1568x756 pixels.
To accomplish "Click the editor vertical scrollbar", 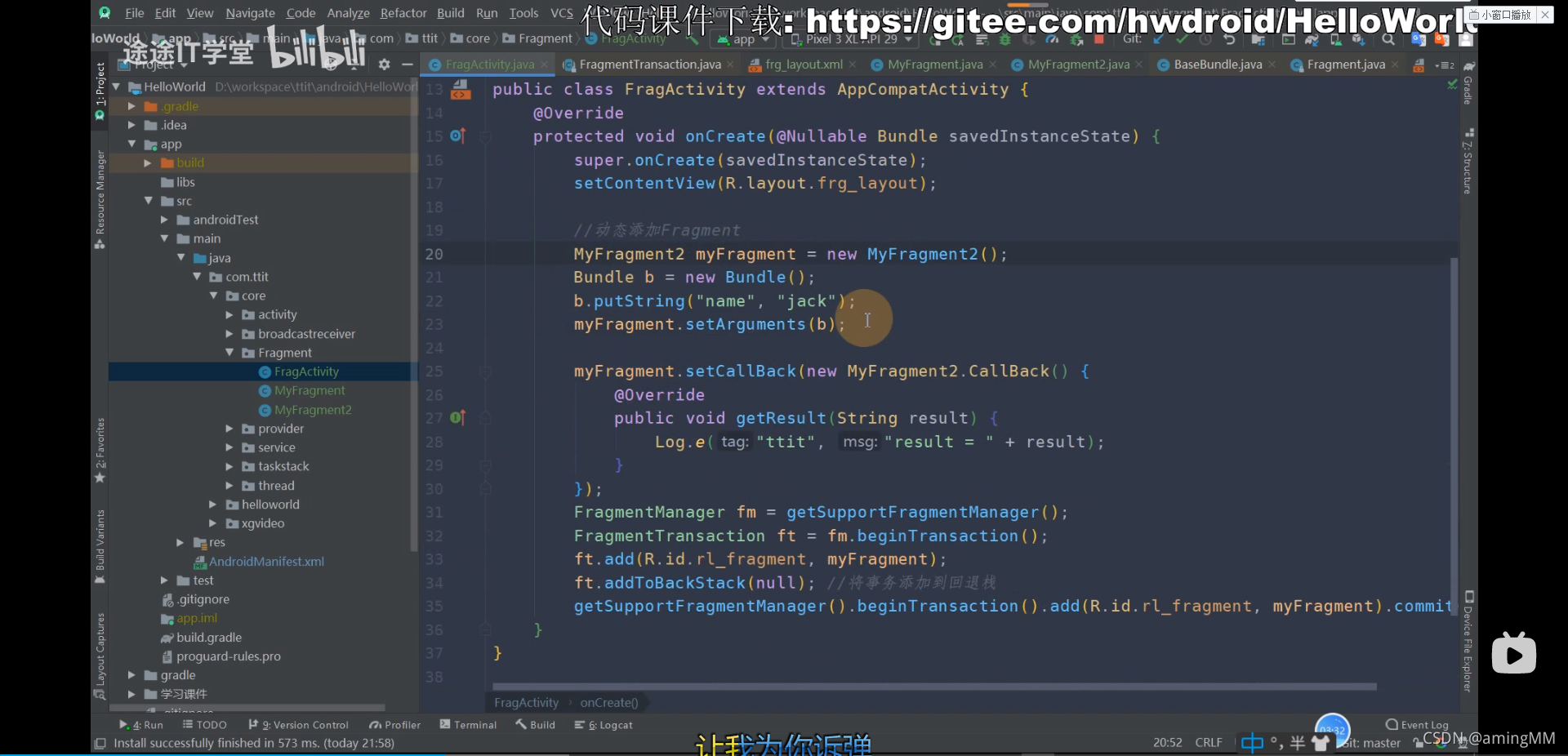I will (1454, 436).
